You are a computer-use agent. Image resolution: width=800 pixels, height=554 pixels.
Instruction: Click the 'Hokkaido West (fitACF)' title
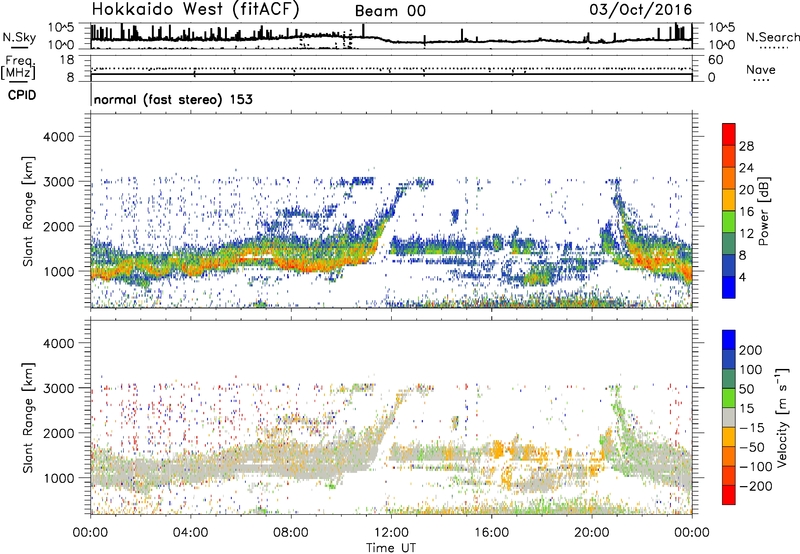pyautogui.click(x=195, y=9)
